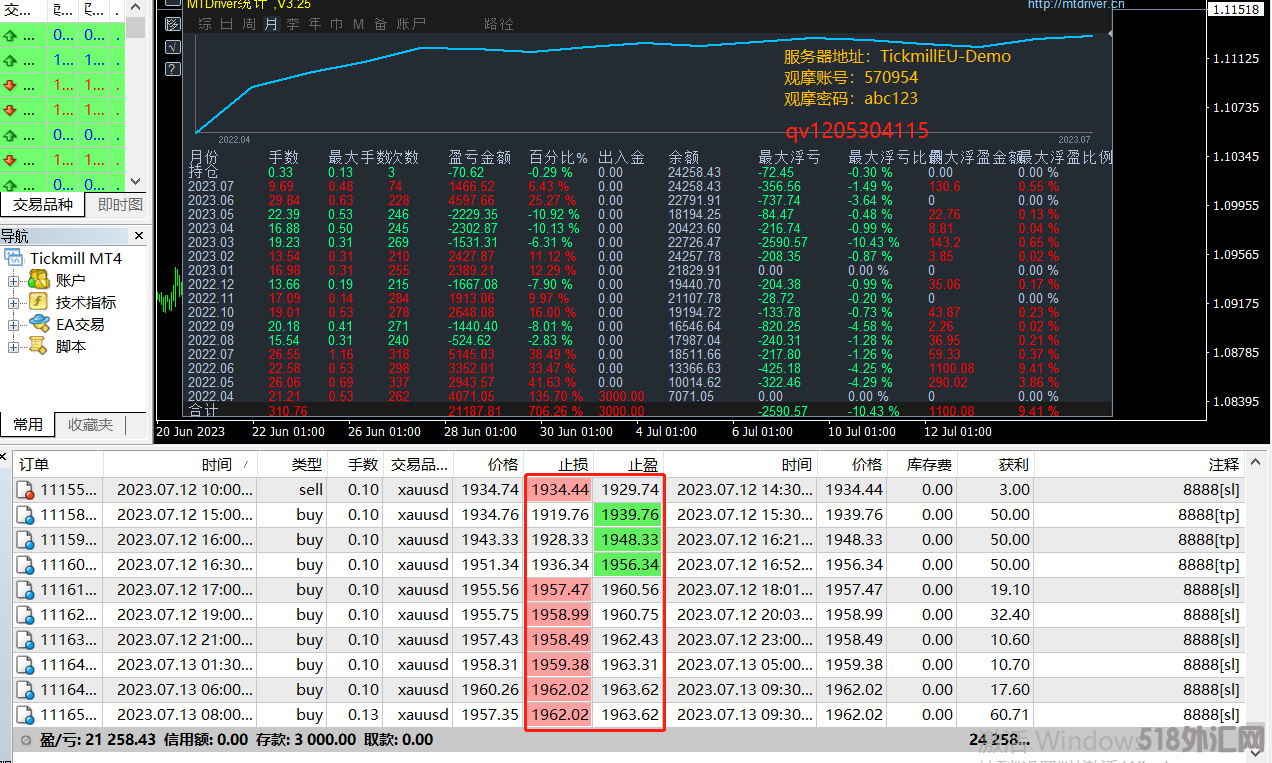Click stop-loss cell 1934.44 in sell row
The image size is (1272, 763).
[560, 490]
